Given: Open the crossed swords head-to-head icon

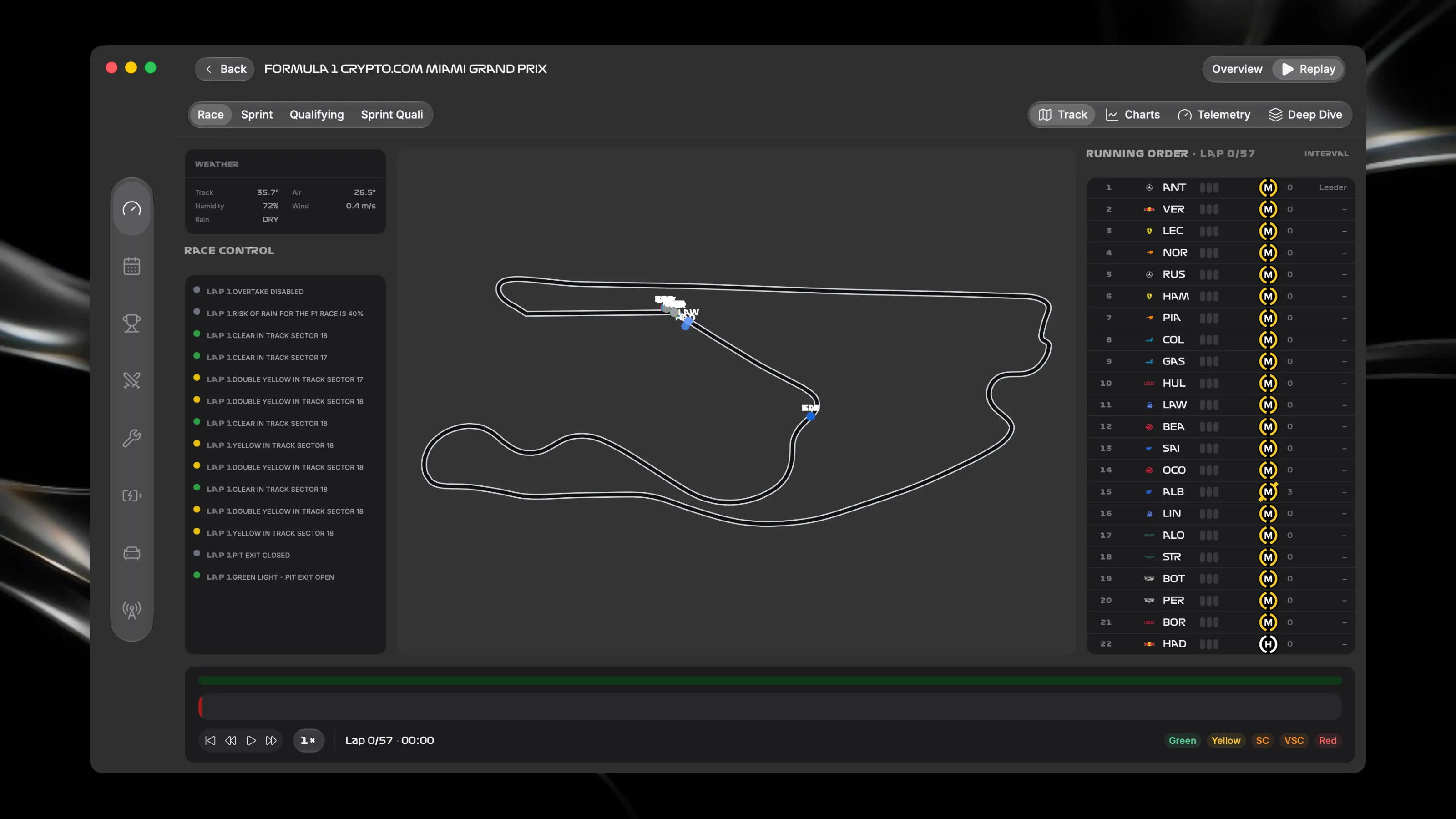Looking at the screenshot, I should click(131, 381).
